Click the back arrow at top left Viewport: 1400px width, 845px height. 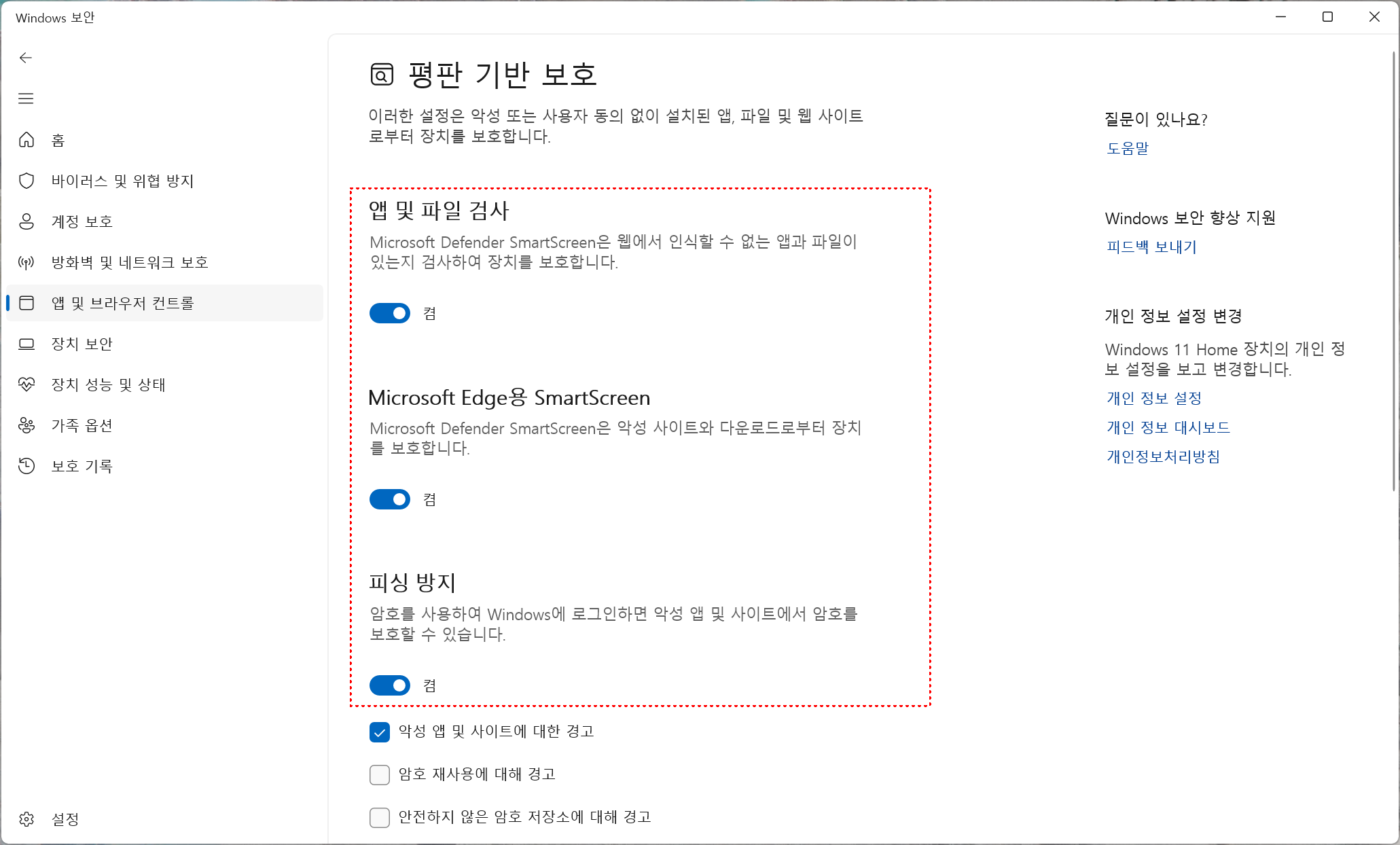(25, 58)
